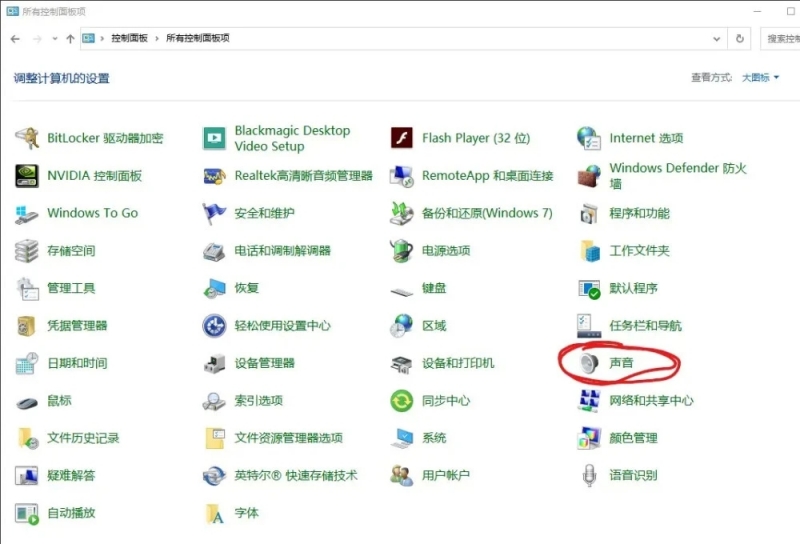
Task: Open 电源选项 battery icon
Action: 402,251
